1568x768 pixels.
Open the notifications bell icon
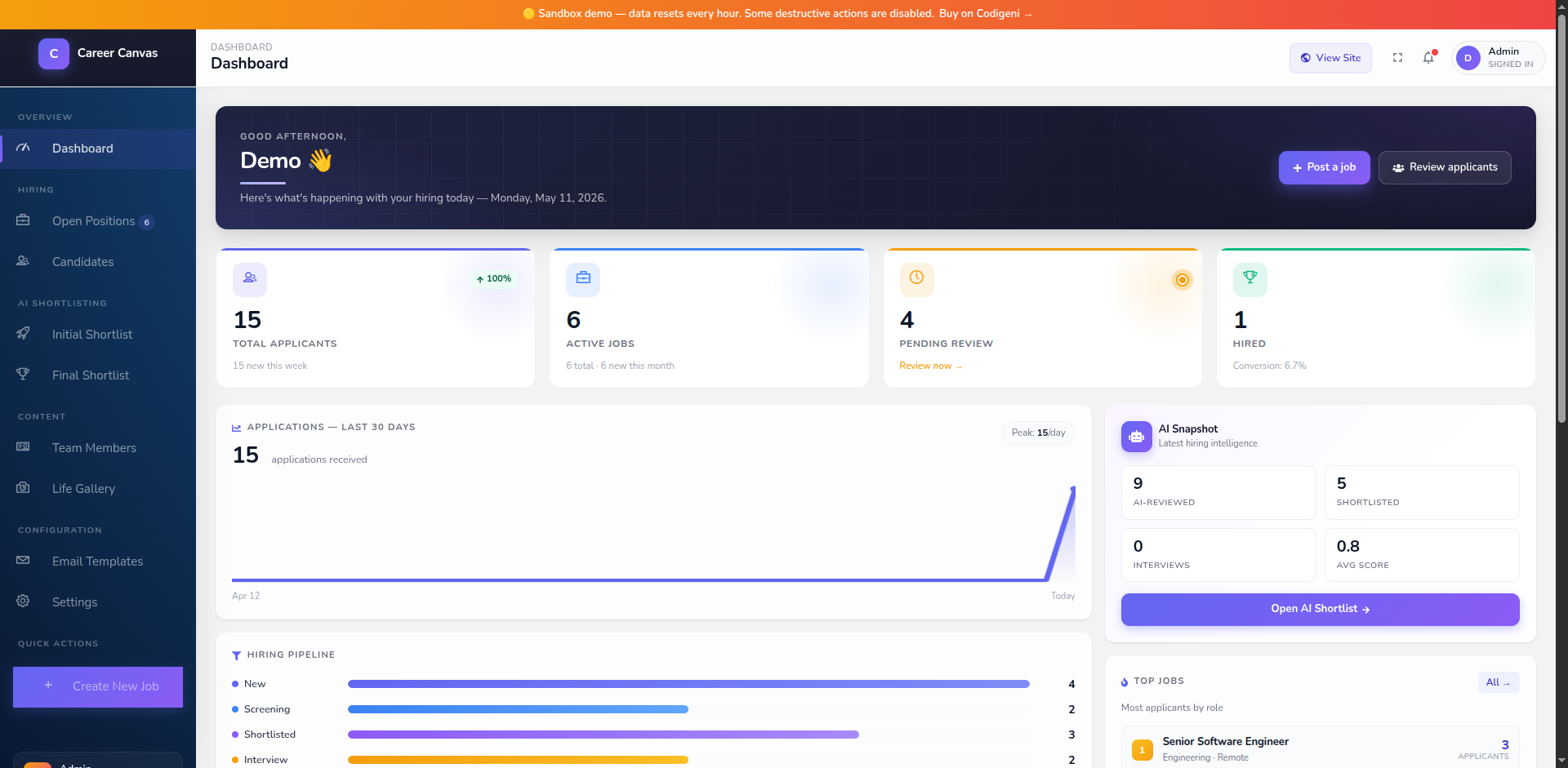coord(1428,58)
